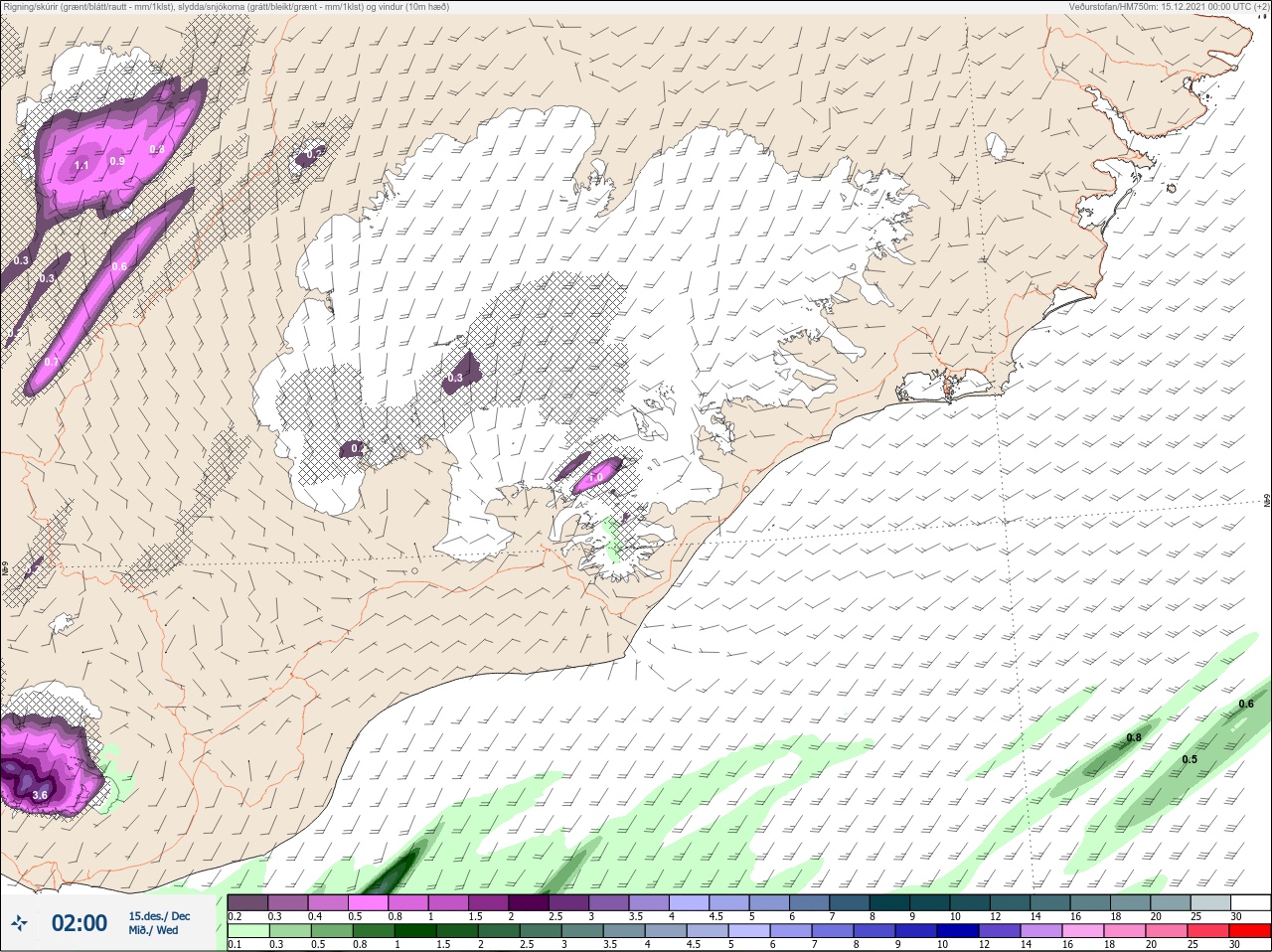Select the weekday label Mið./ Wed
The width and height of the screenshot is (1272, 952).
point(154,930)
